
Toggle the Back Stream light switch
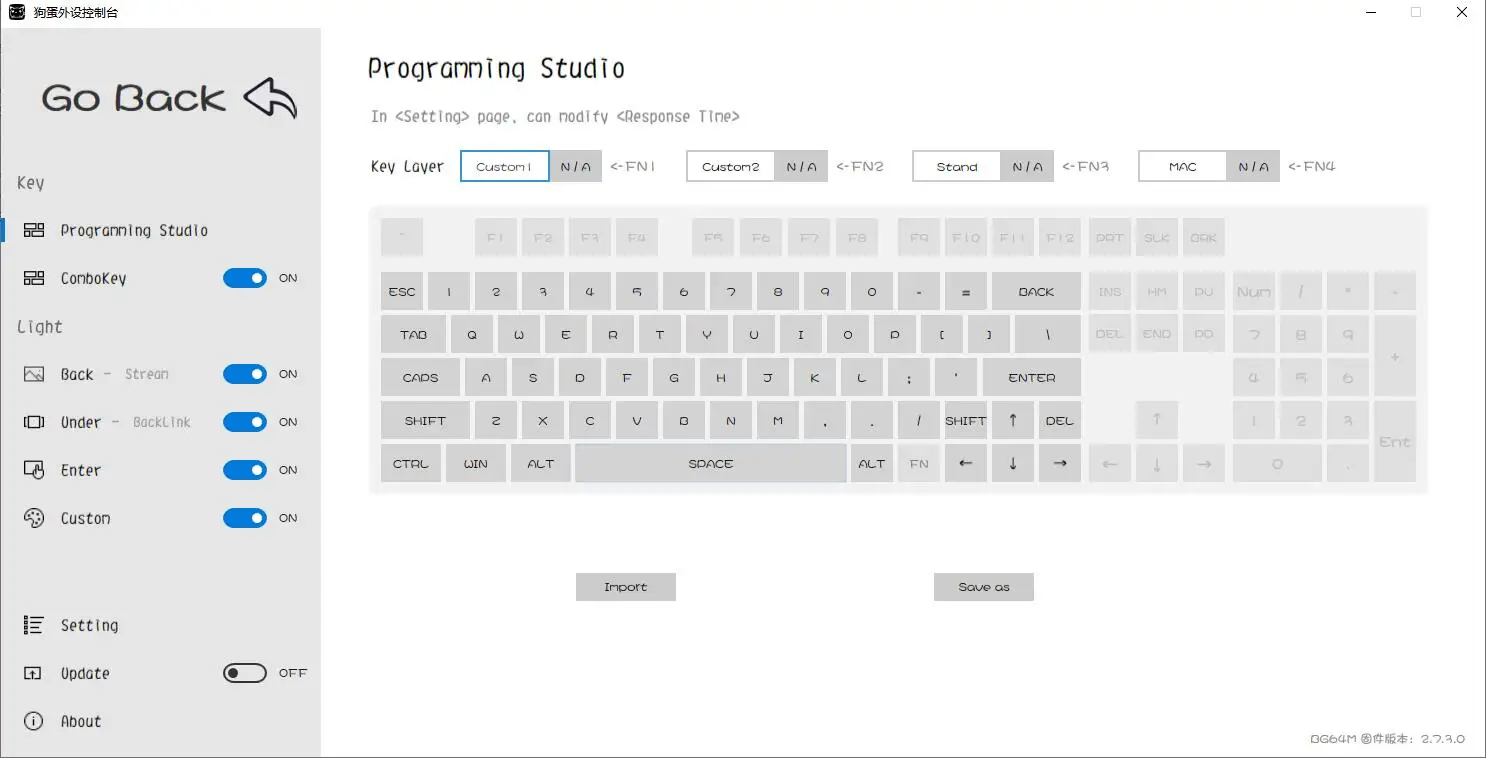coord(245,374)
